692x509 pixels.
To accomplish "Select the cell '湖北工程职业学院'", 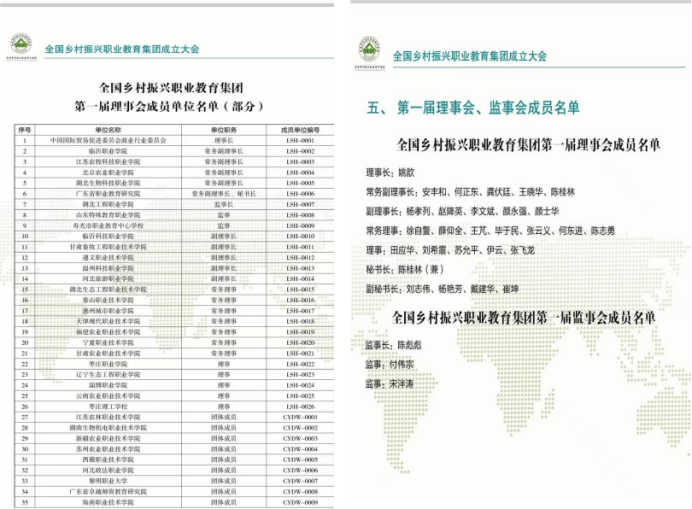I will coord(108,204).
